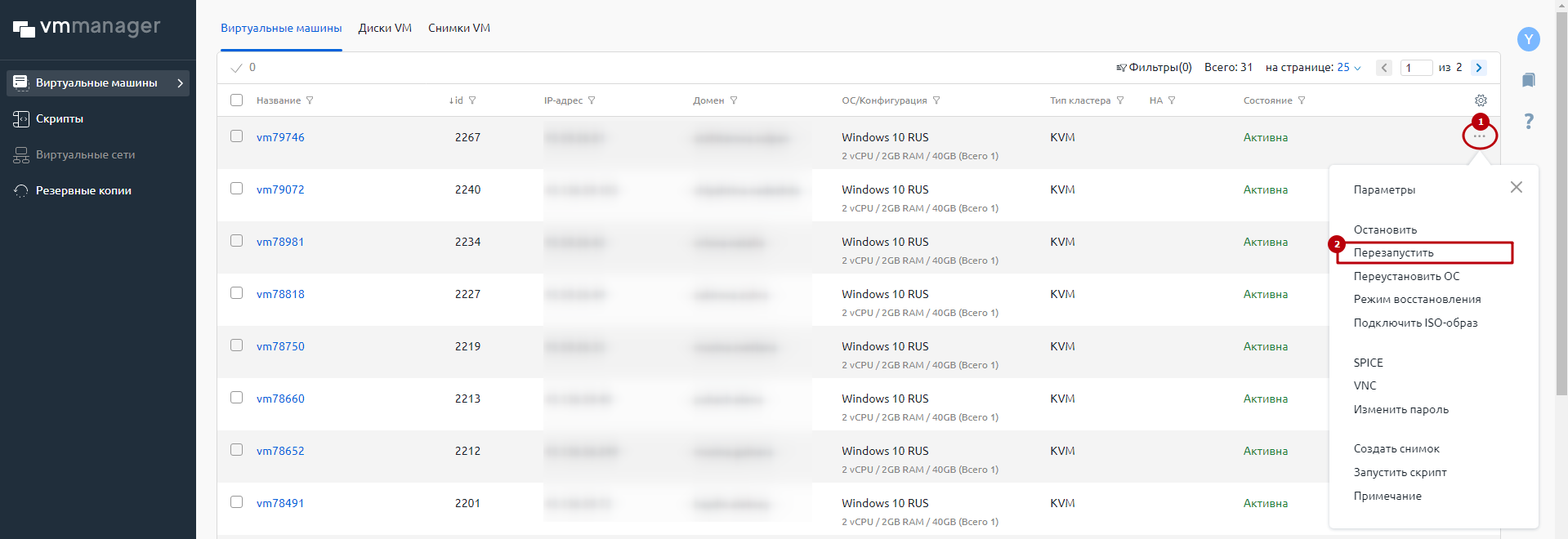Viewport: 1568px width, 539px height.
Task: Check the box for vm79072
Action: (x=237, y=189)
